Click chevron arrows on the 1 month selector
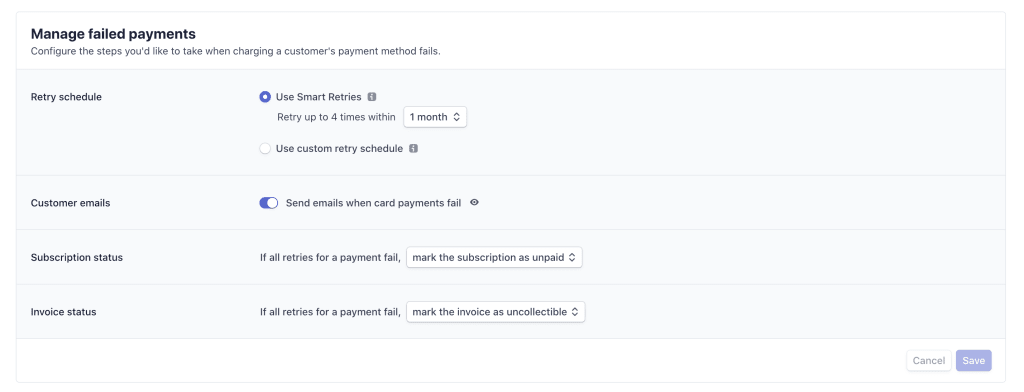 (x=457, y=117)
